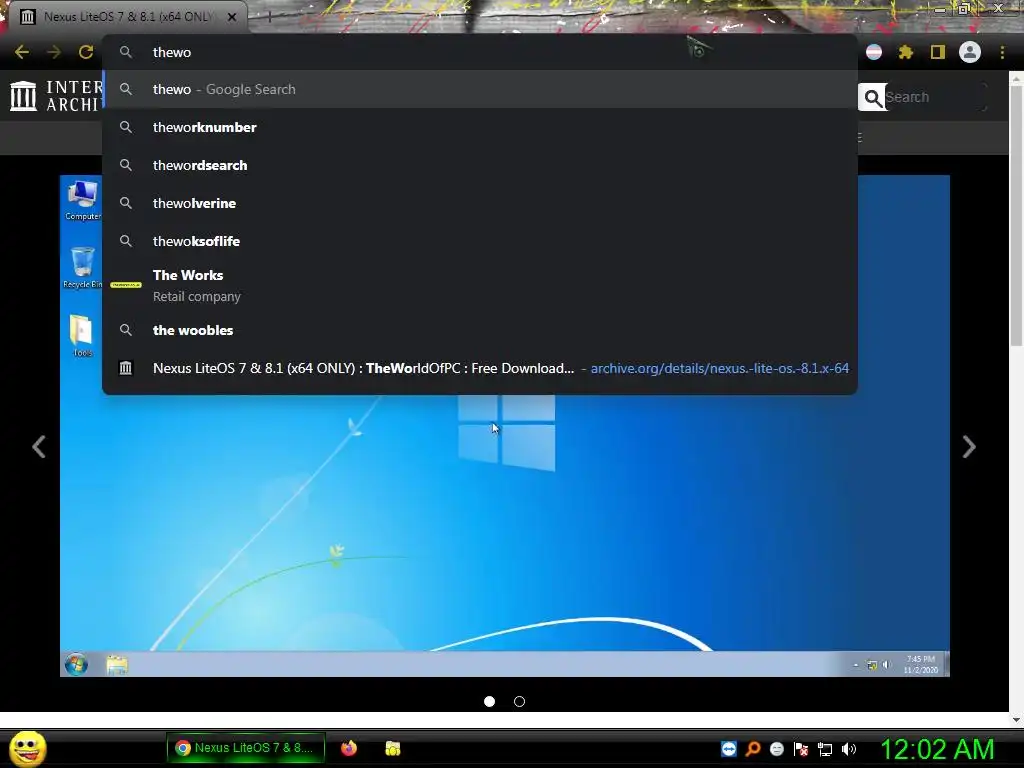Click the orange magnifier tray icon
This screenshot has height=768, width=1024.
[x=753, y=749]
